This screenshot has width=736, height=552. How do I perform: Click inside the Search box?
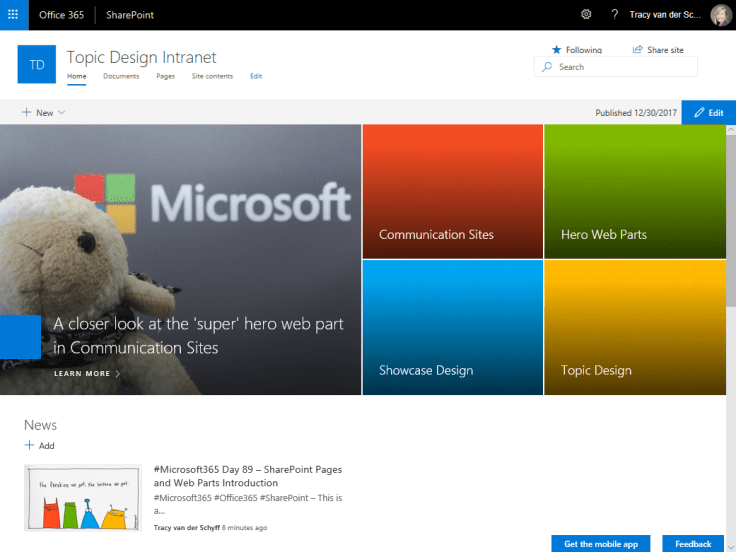click(620, 67)
